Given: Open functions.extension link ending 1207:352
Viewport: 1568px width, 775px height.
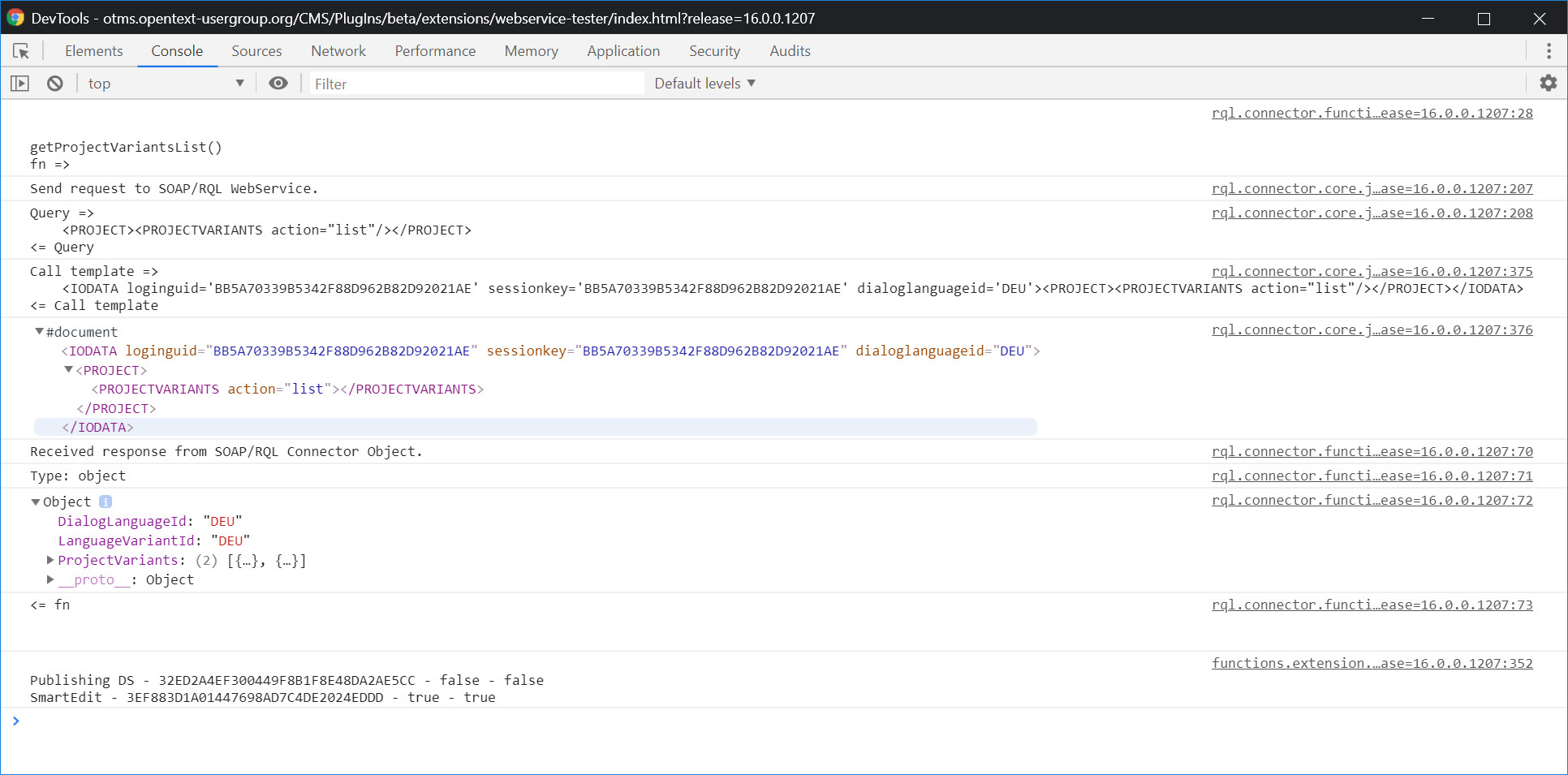Looking at the screenshot, I should point(1372,663).
